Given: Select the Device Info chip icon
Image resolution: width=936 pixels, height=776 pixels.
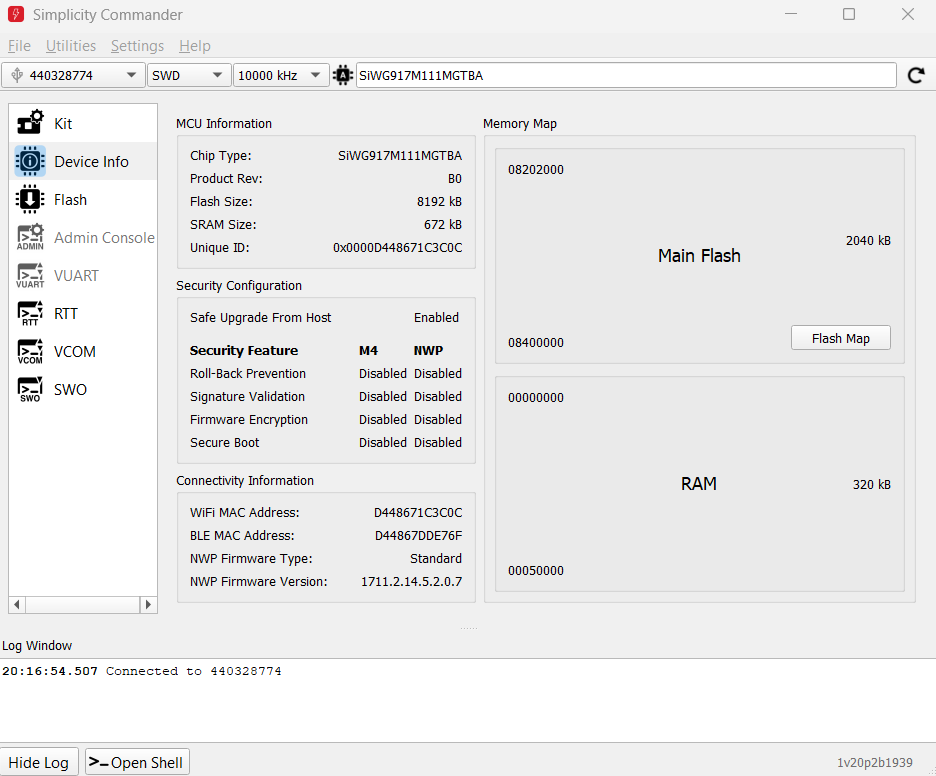Looking at the screenshot, I should pos(30,161).
